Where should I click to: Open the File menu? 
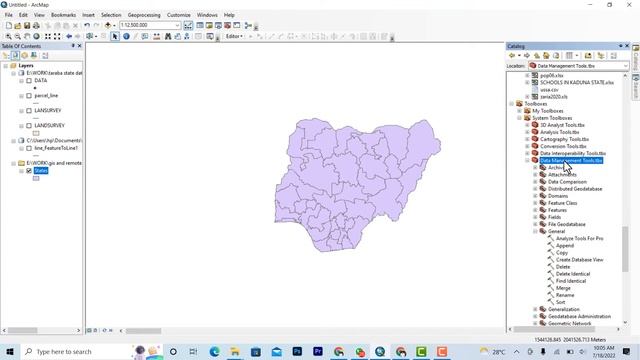click(x=9, y=15)
